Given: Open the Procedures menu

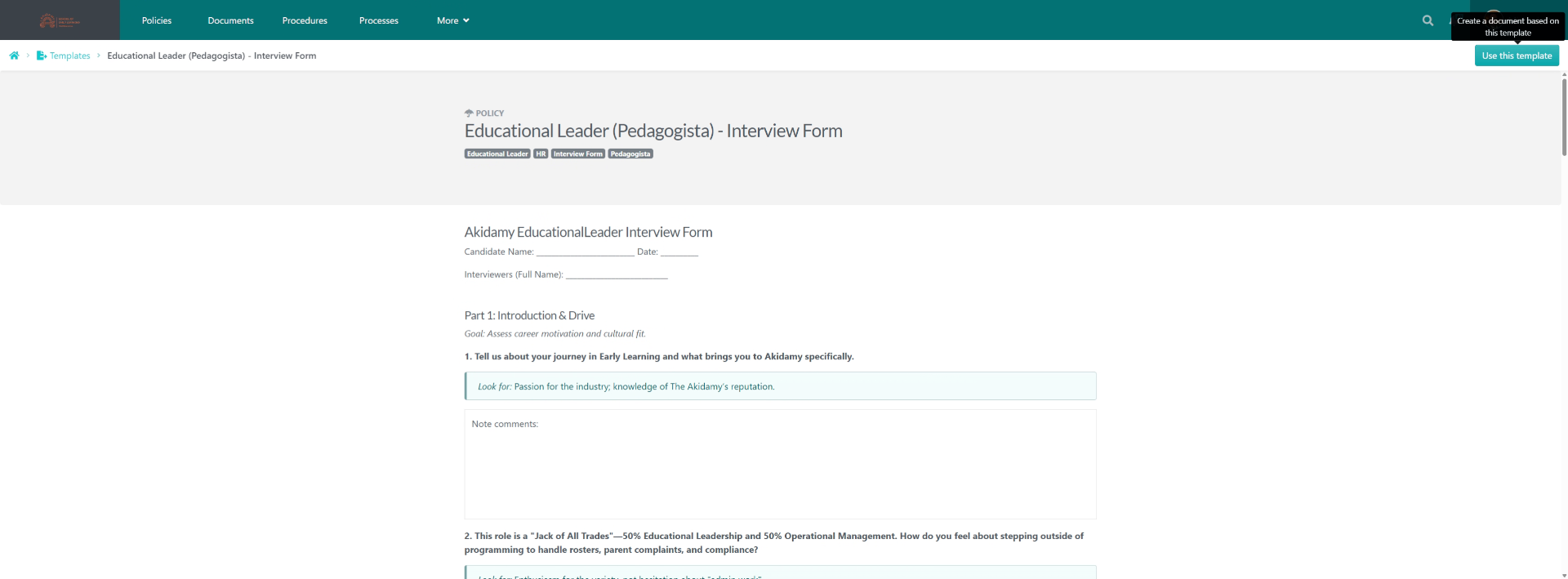Looking at the screenshot, I should 305,20.
